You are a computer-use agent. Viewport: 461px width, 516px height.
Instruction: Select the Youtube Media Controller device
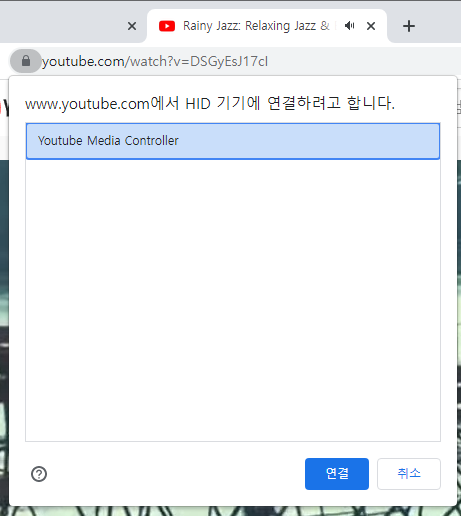point(233,141)
